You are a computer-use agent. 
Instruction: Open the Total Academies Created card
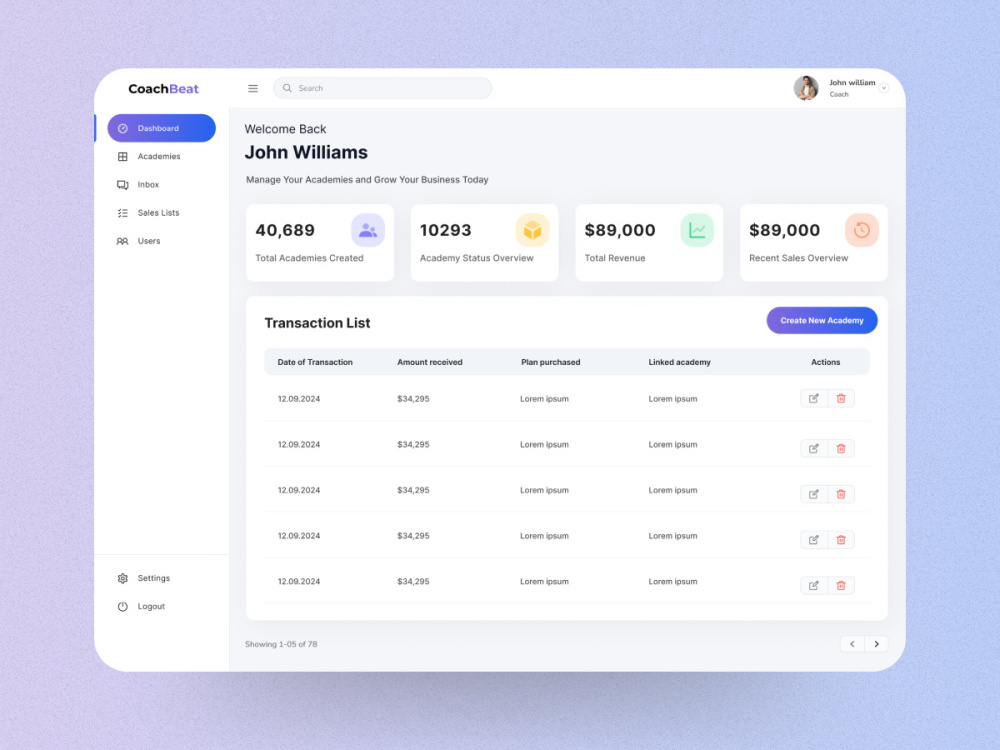pos(320,243)
